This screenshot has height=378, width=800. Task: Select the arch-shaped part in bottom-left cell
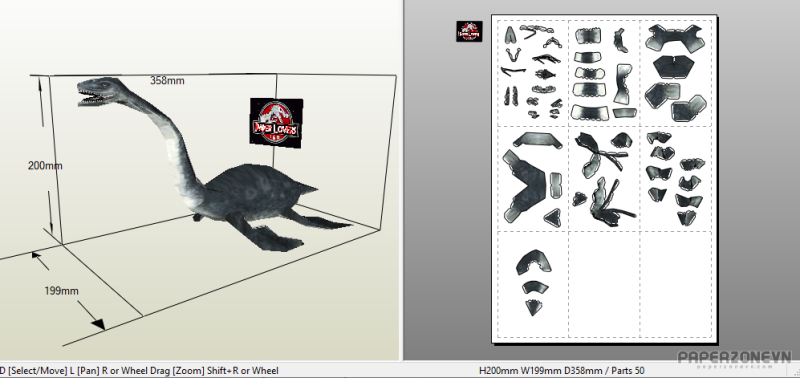click(x=534, y=262)
